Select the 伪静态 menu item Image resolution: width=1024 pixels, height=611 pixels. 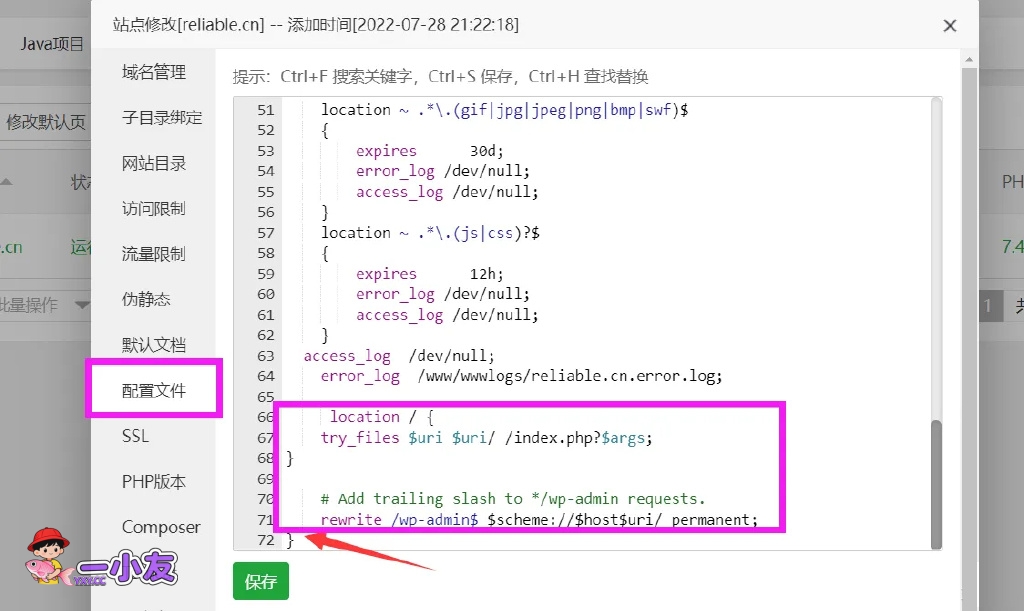146,299
